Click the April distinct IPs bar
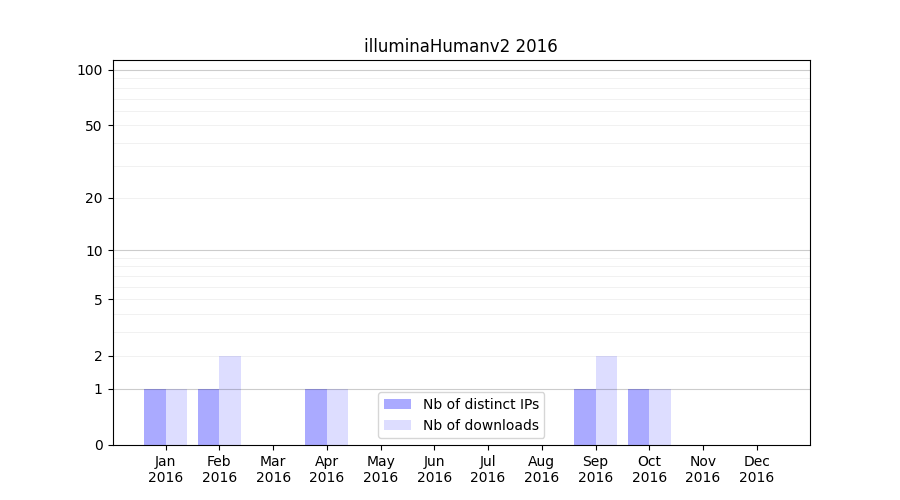 (x=316, y=417)
